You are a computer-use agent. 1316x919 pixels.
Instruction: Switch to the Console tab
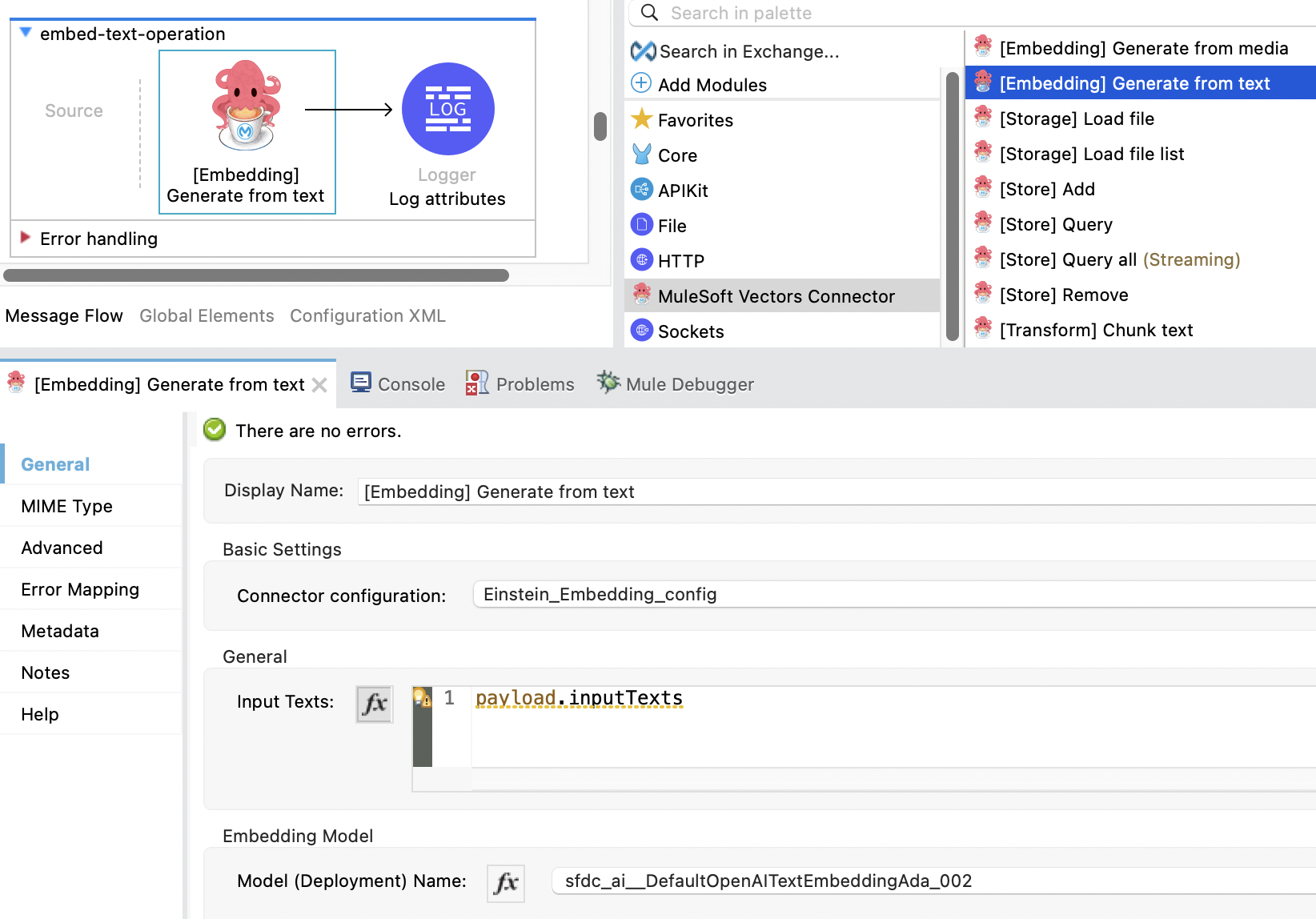click(398, 384)
